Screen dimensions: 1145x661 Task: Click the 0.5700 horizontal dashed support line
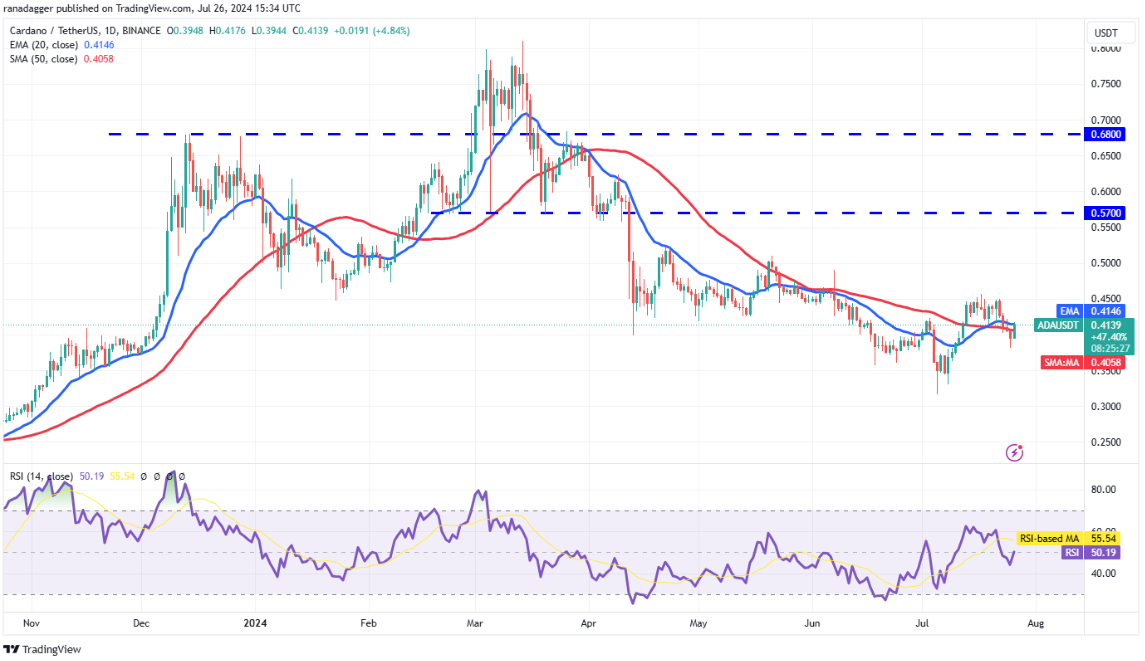[756, 213]
